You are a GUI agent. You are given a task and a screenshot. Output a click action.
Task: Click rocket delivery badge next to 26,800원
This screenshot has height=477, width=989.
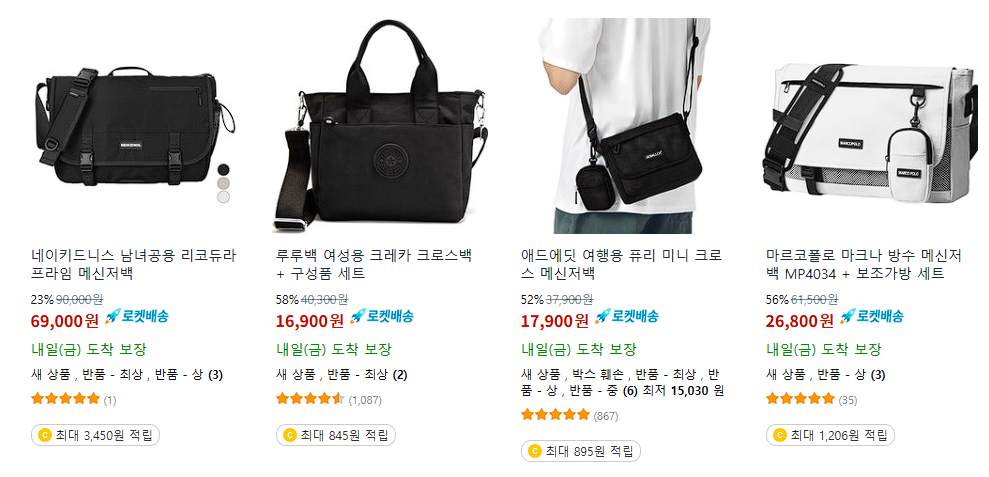pyautogui.click(x=872, y=316)
